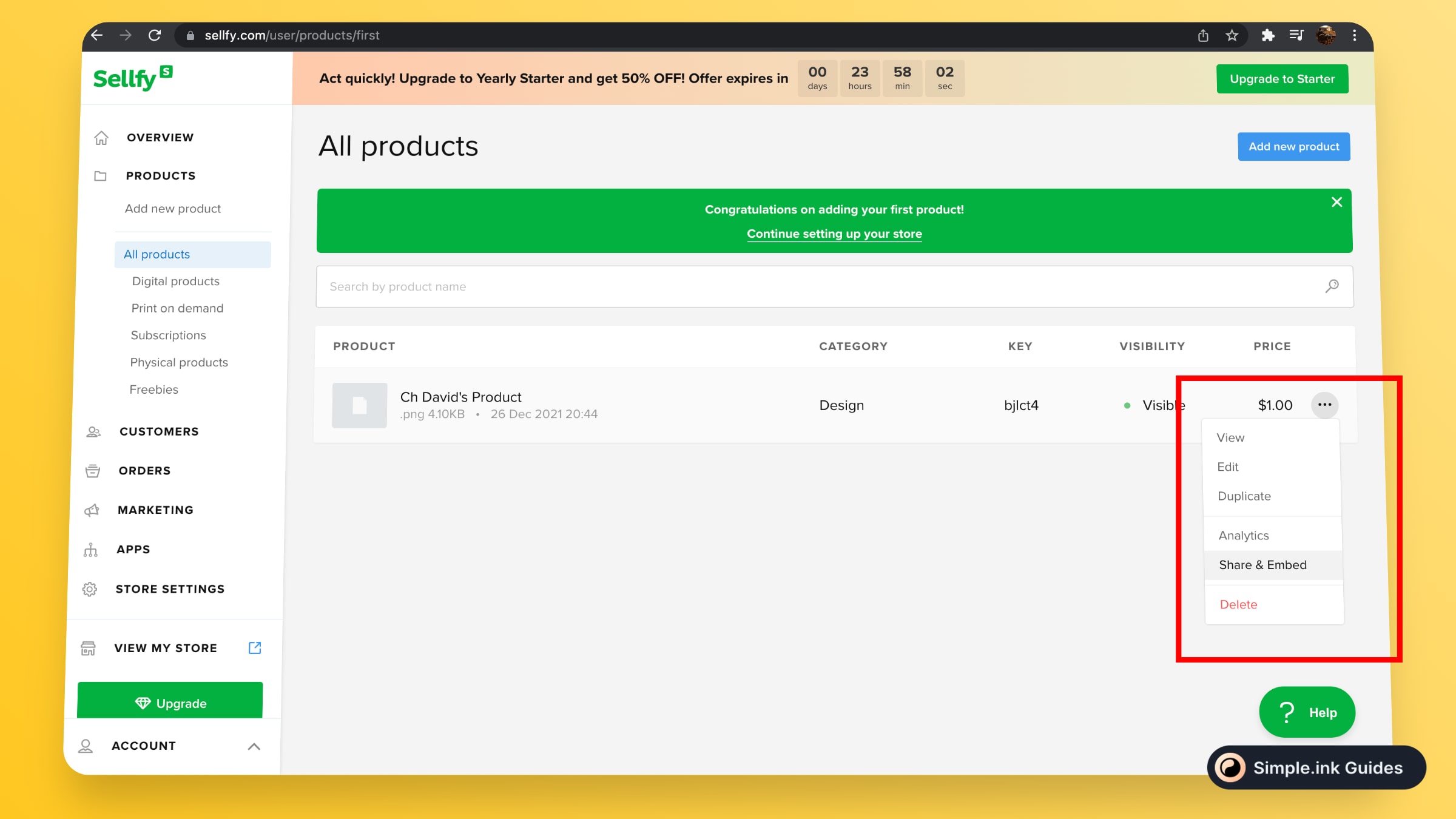The height and width of the screenshot is (819, 1456).
Task: Open All products in sidebar
Action: coord(192,254)
